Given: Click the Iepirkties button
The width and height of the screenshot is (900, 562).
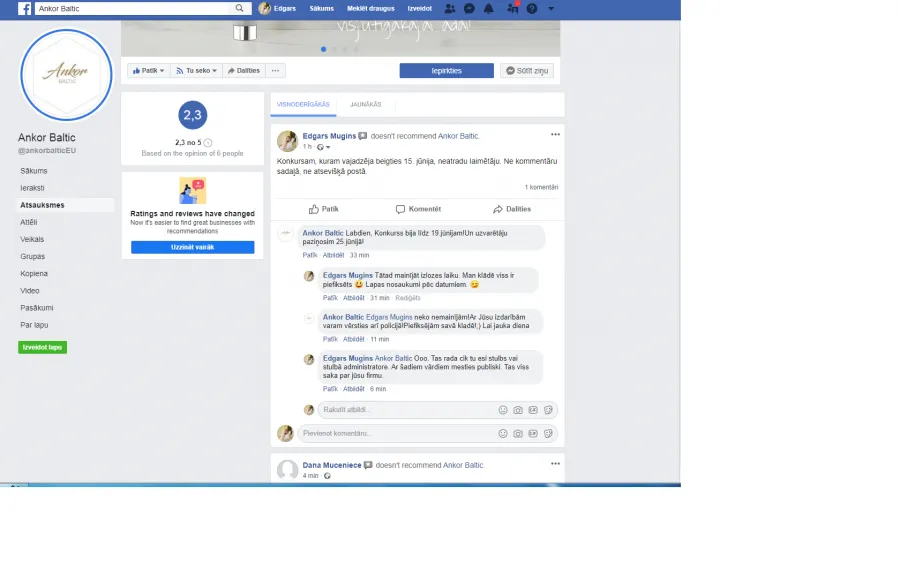Looking at the screenshot, I should click(x=447, y=71).
